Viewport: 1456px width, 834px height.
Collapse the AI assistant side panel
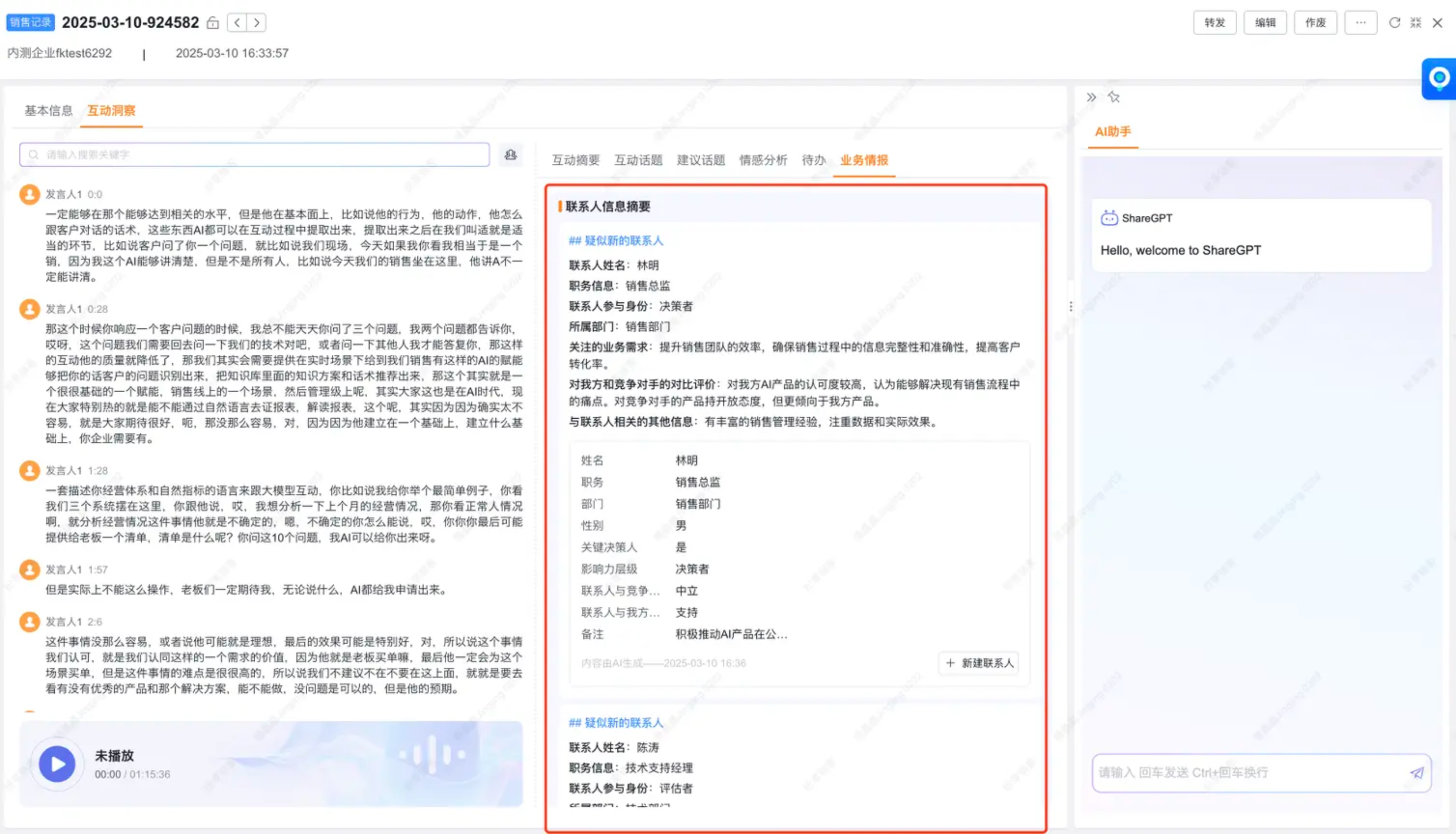coord(1091,97)
